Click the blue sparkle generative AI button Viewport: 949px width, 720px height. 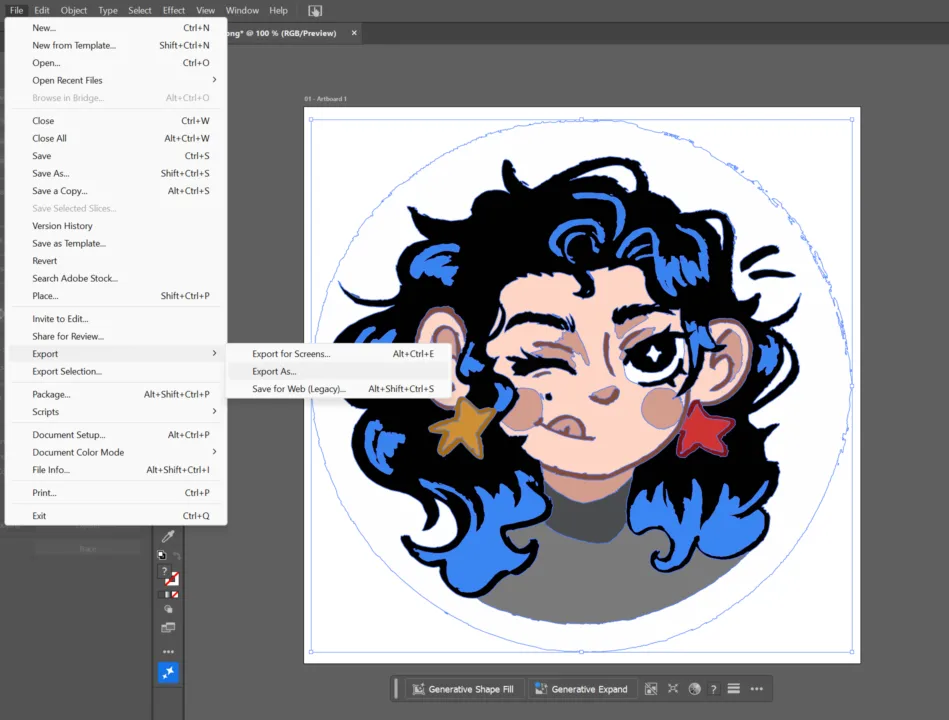tap(168, 672)
